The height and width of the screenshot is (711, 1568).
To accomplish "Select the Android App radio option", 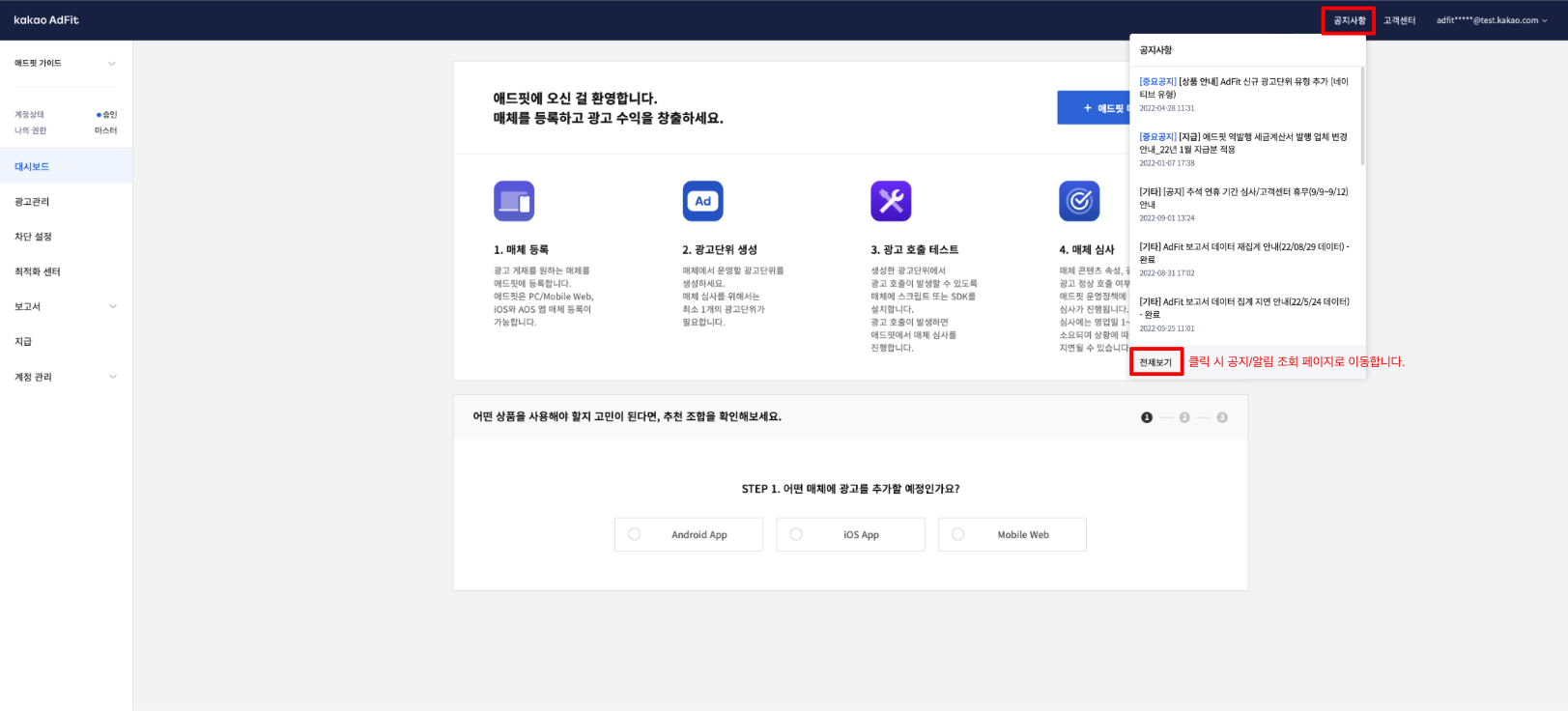I will (635, 534).
